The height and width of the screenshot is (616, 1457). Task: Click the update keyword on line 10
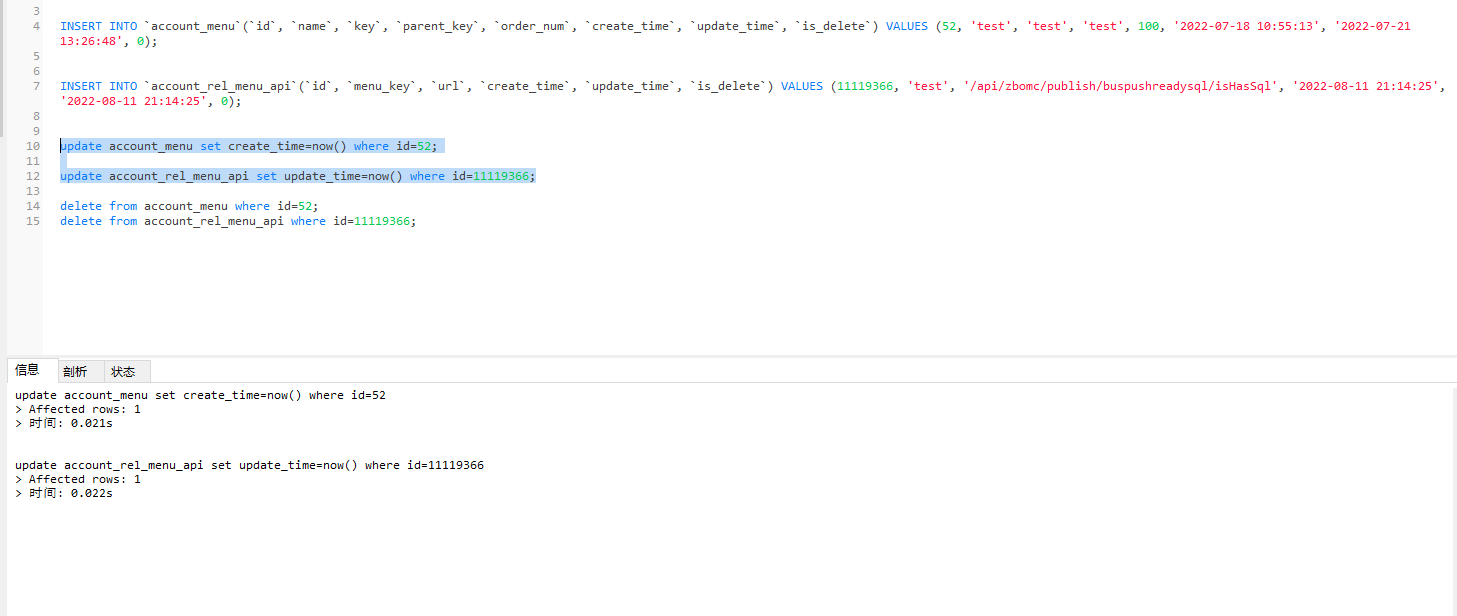(81, 146)
